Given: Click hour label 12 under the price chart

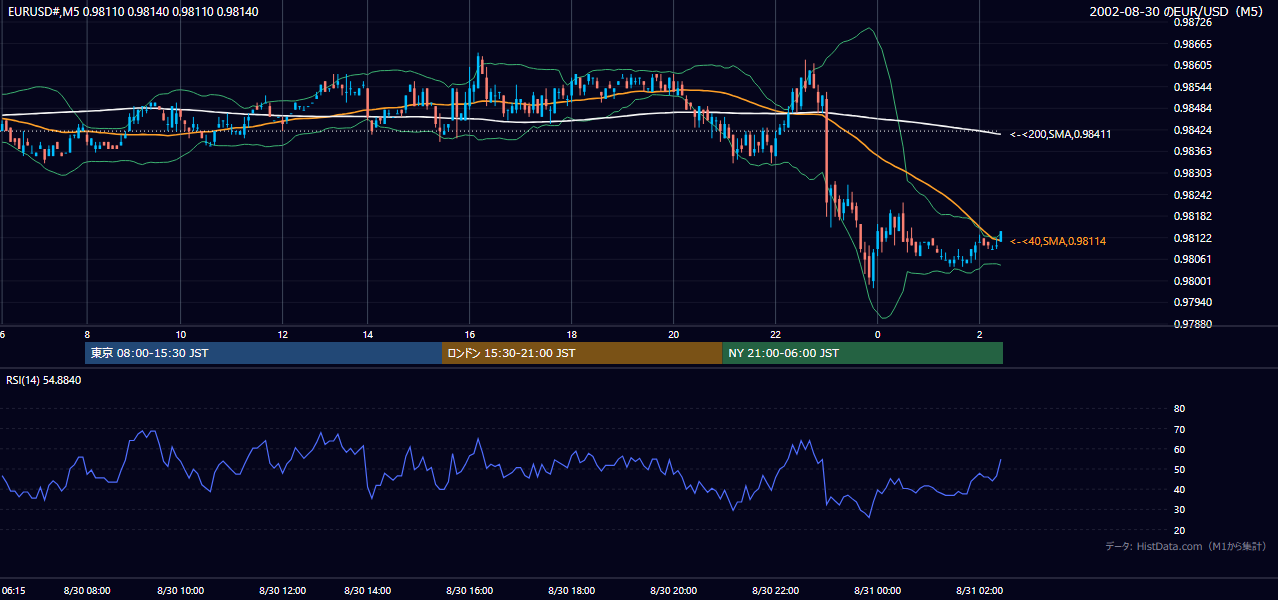Looking at the screenshot, I should [x=282, y=334].
